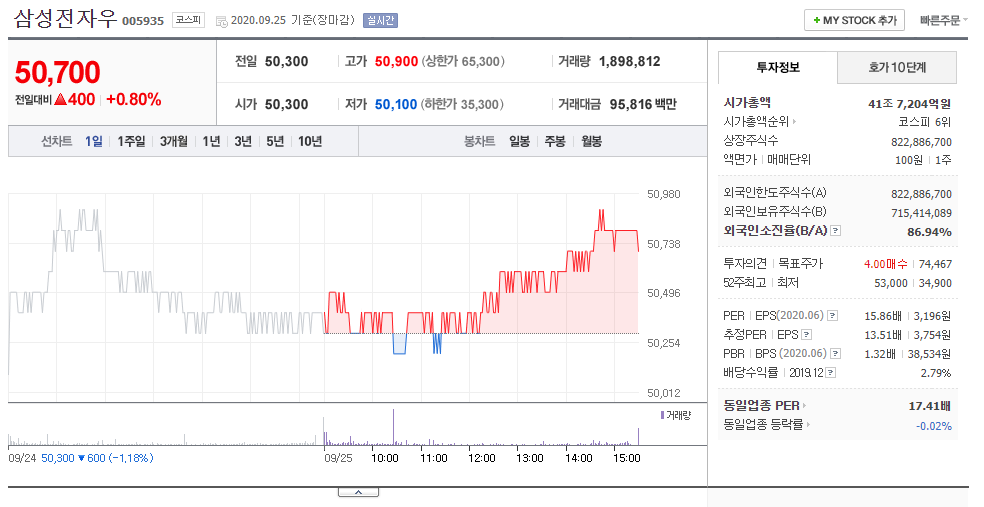The image size is (984, 507).
Task: Click the 코스피 market badge
Action: [188, 20]
